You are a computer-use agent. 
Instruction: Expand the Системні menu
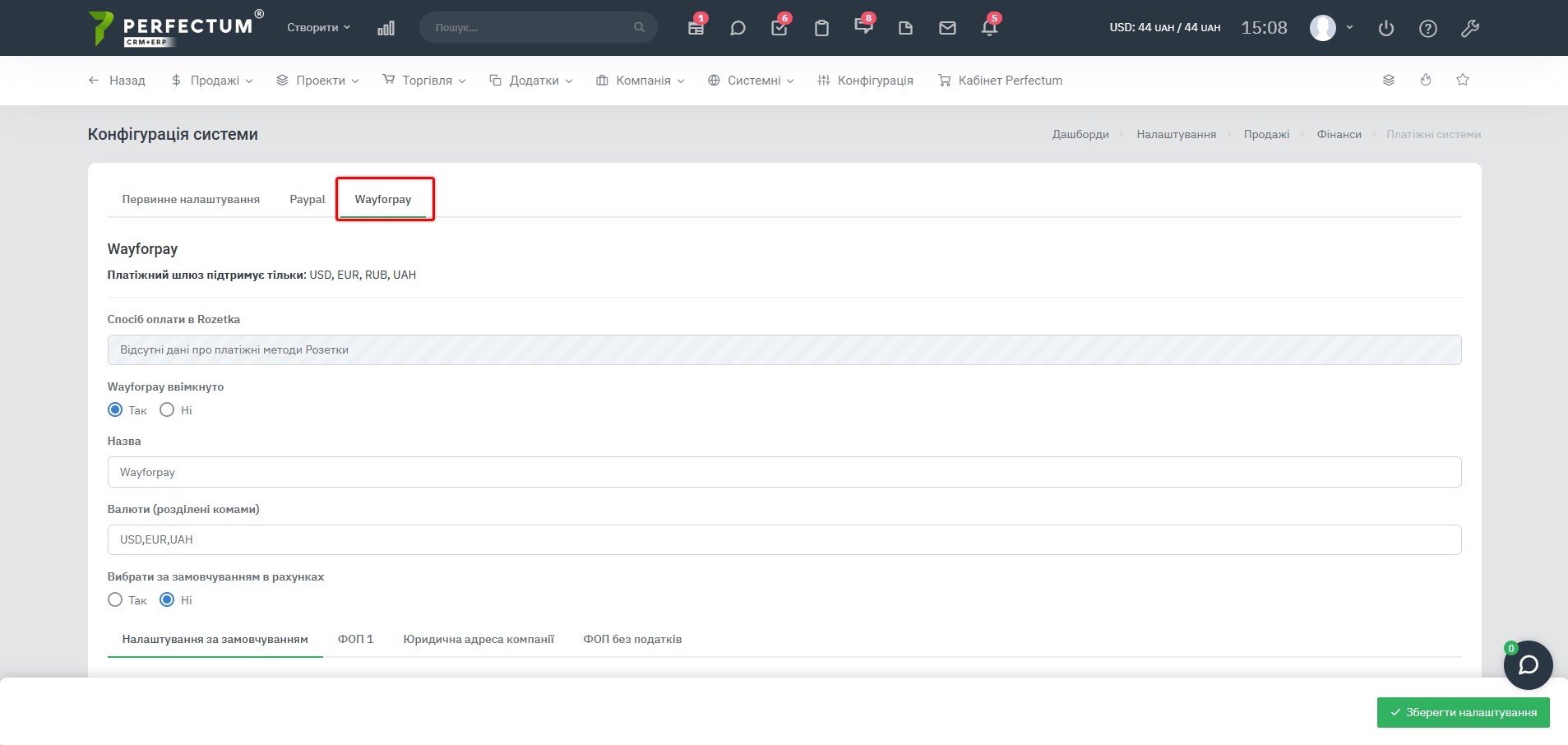(751, 81)
